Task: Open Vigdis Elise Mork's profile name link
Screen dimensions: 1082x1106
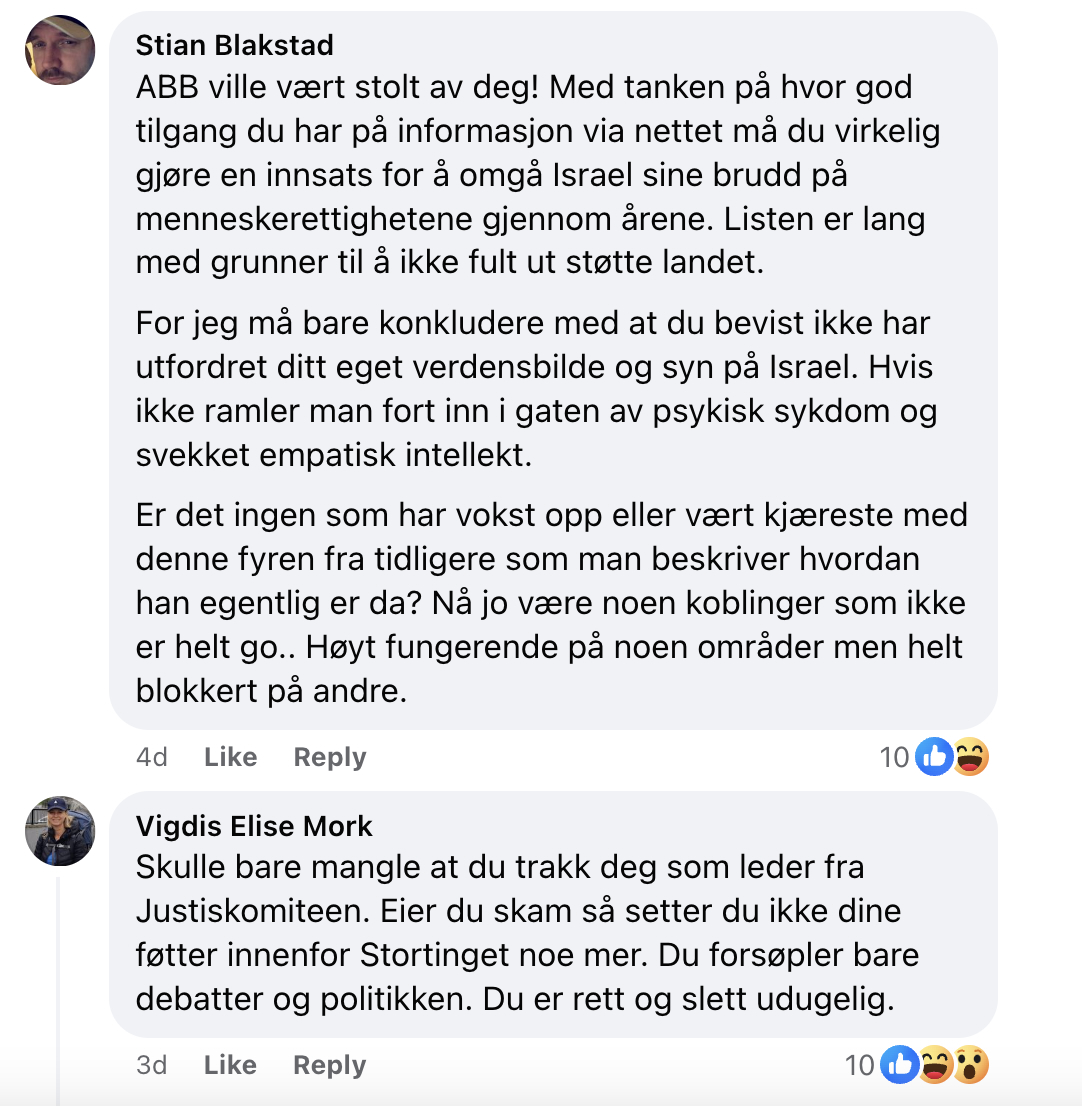Action: (x=254, y=827)
